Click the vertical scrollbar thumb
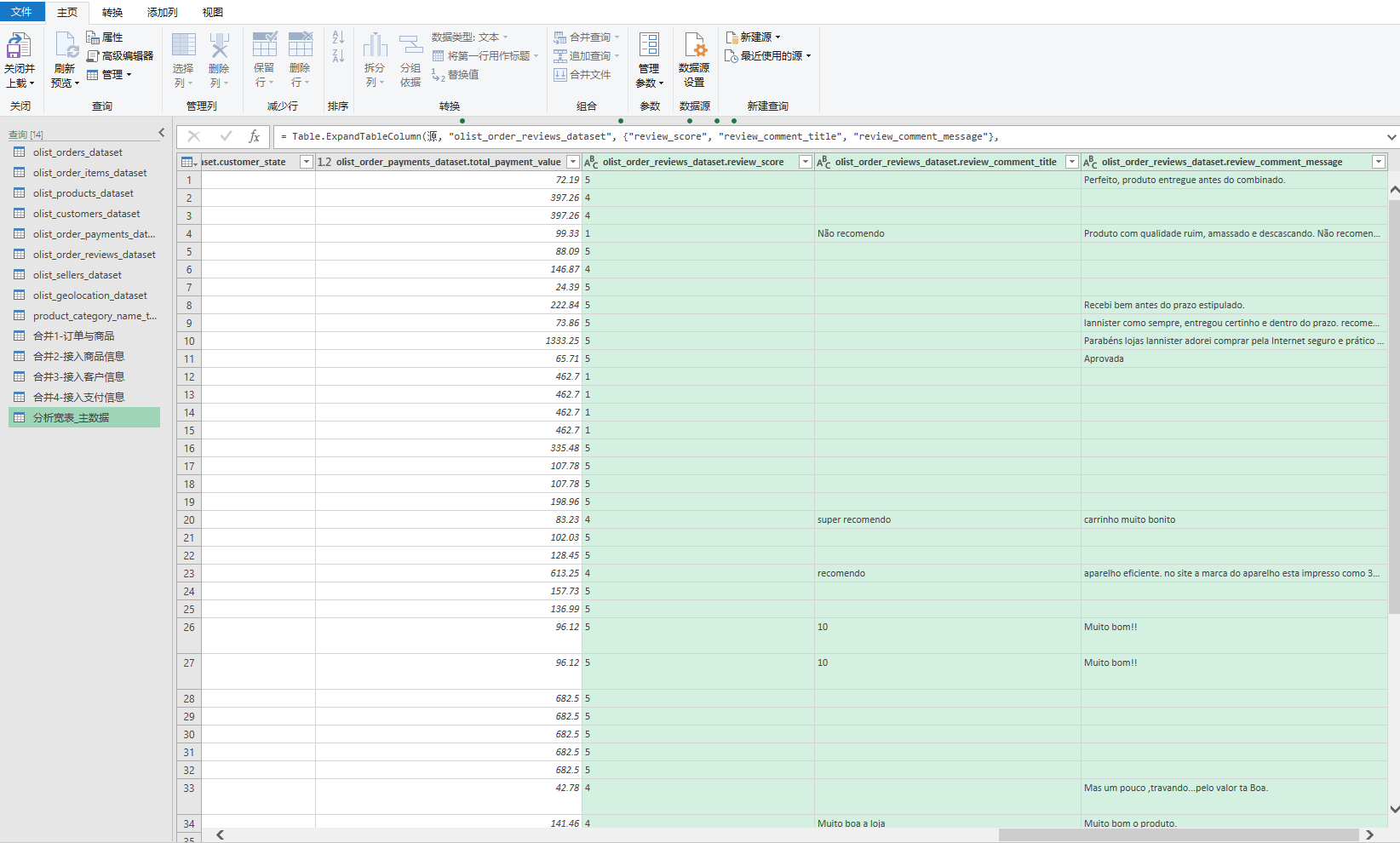This screenshot has height=843, width=1400. pyautogui.click(x=1394, y=407)
